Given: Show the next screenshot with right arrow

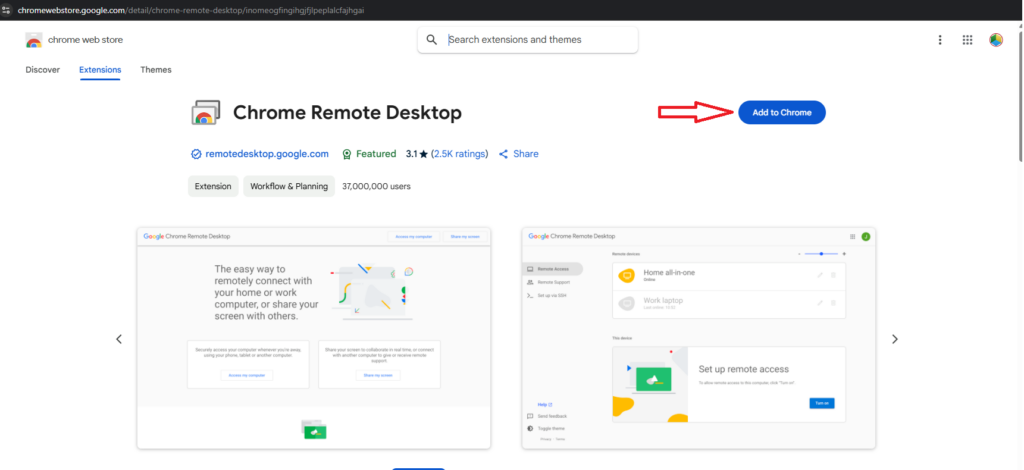Looking at the screenshot, I should coord(895,339).
